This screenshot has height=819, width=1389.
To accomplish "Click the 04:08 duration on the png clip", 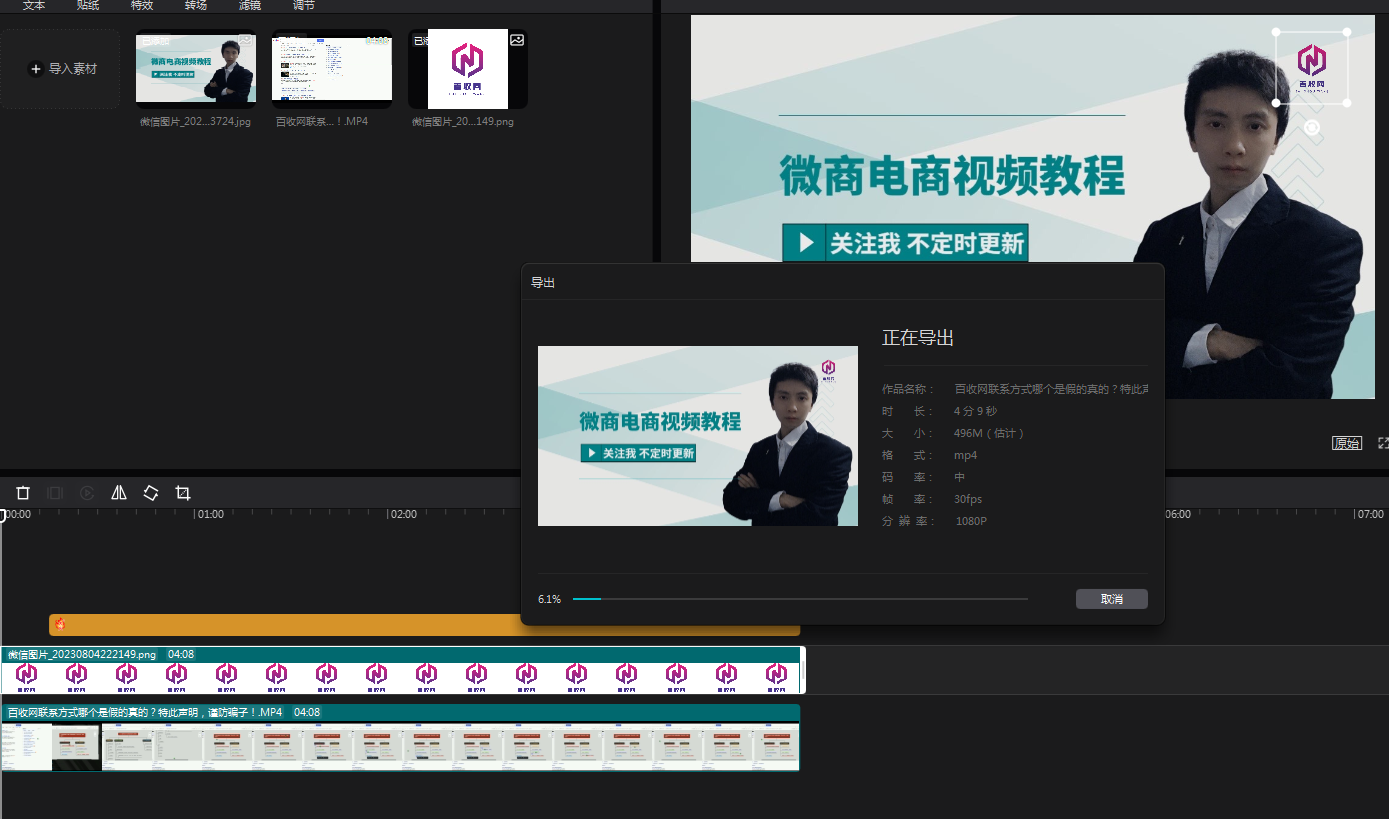I will coord(181,654).
